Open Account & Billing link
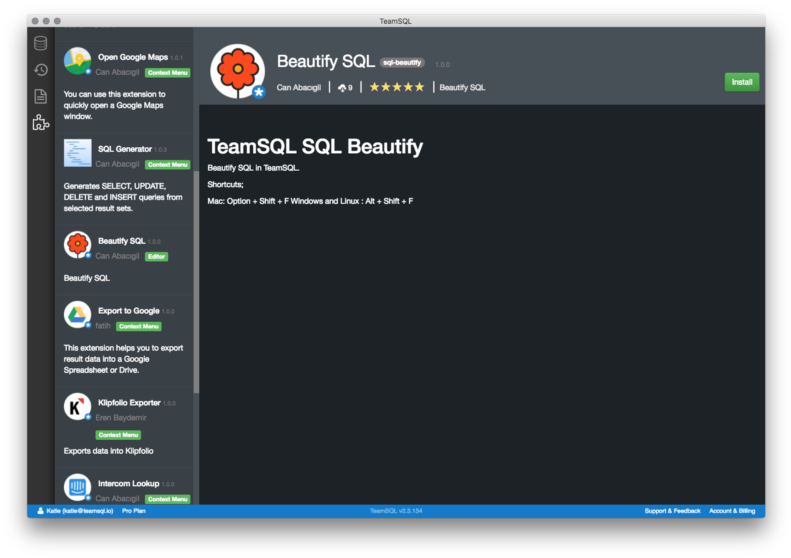 click(x=732, y=511)
